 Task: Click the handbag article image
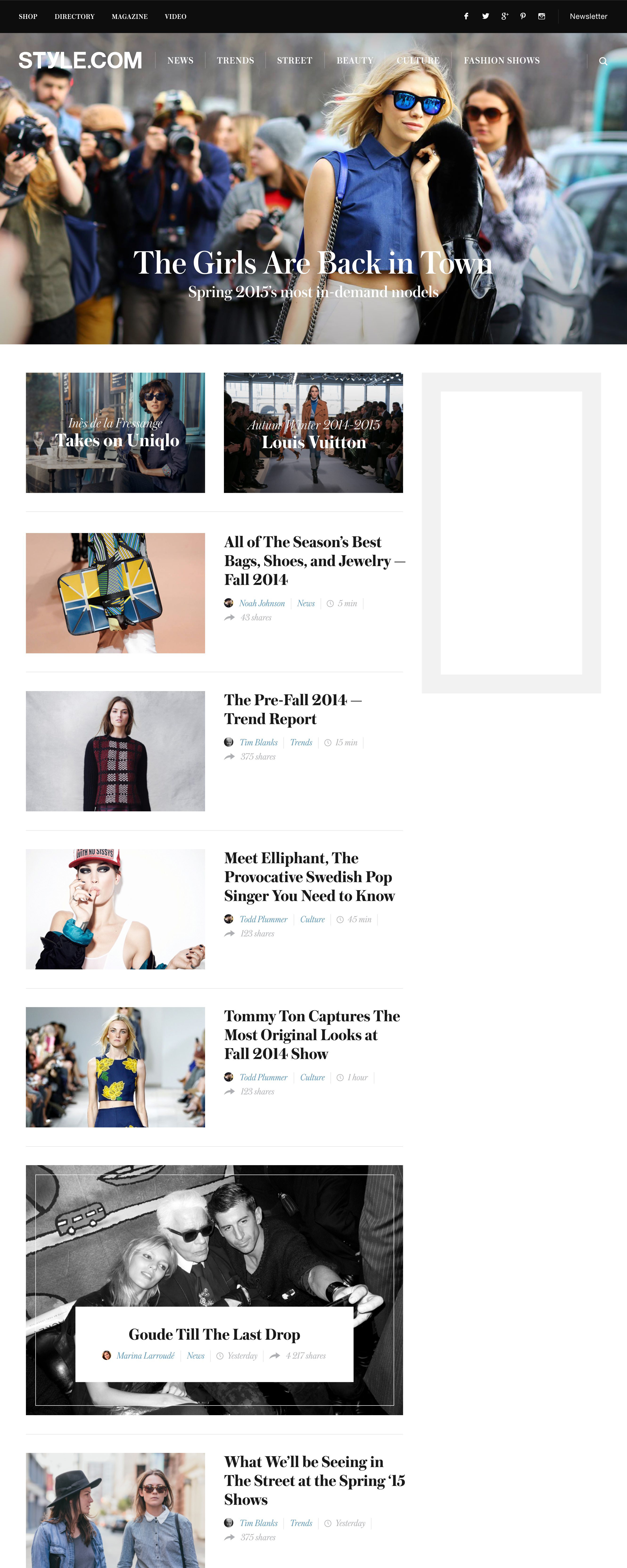[x=115, y=593]
